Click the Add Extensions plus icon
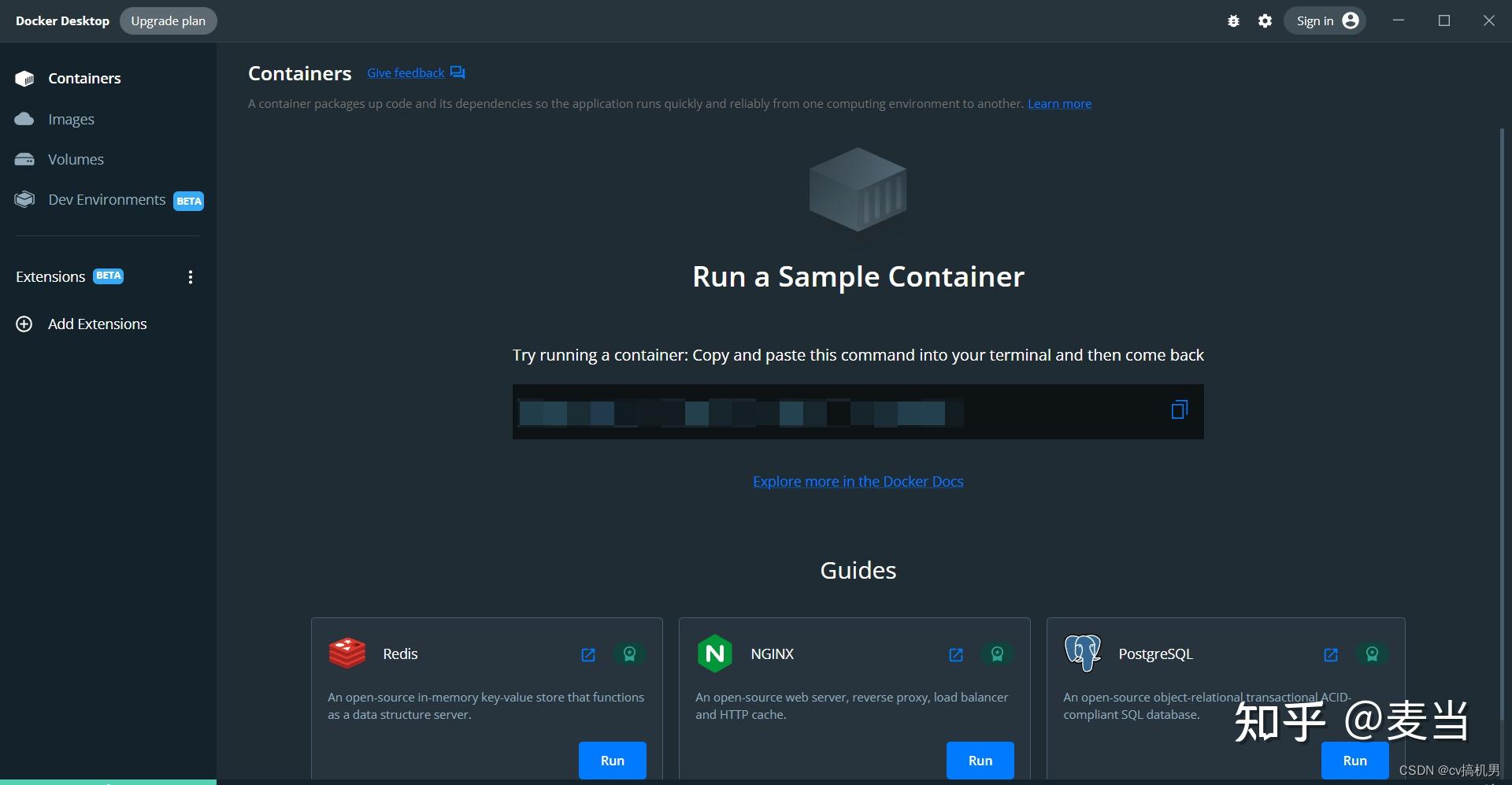 point(24,324)
